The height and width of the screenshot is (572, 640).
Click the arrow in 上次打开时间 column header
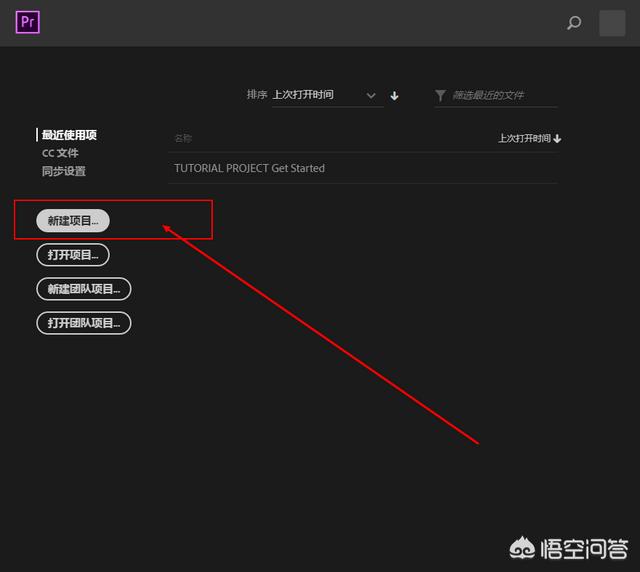[557, 139]
